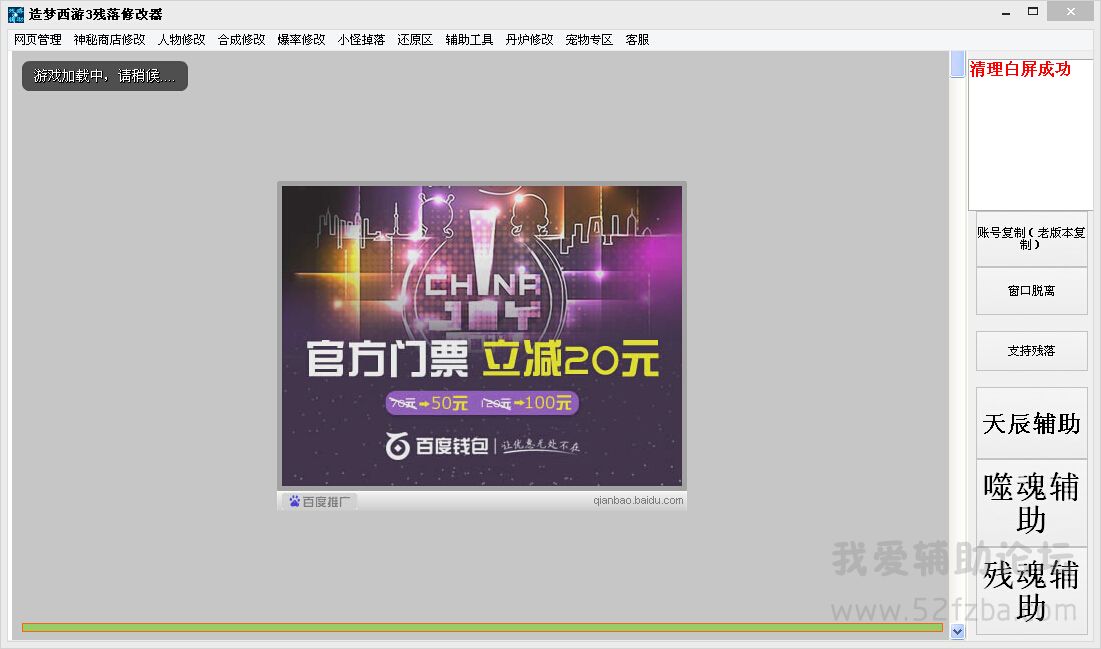Image resolution: width=1101 pixels, height=649 pixels.
Task: Open the 神秘商店修改 menu
Action: point(110,40)
